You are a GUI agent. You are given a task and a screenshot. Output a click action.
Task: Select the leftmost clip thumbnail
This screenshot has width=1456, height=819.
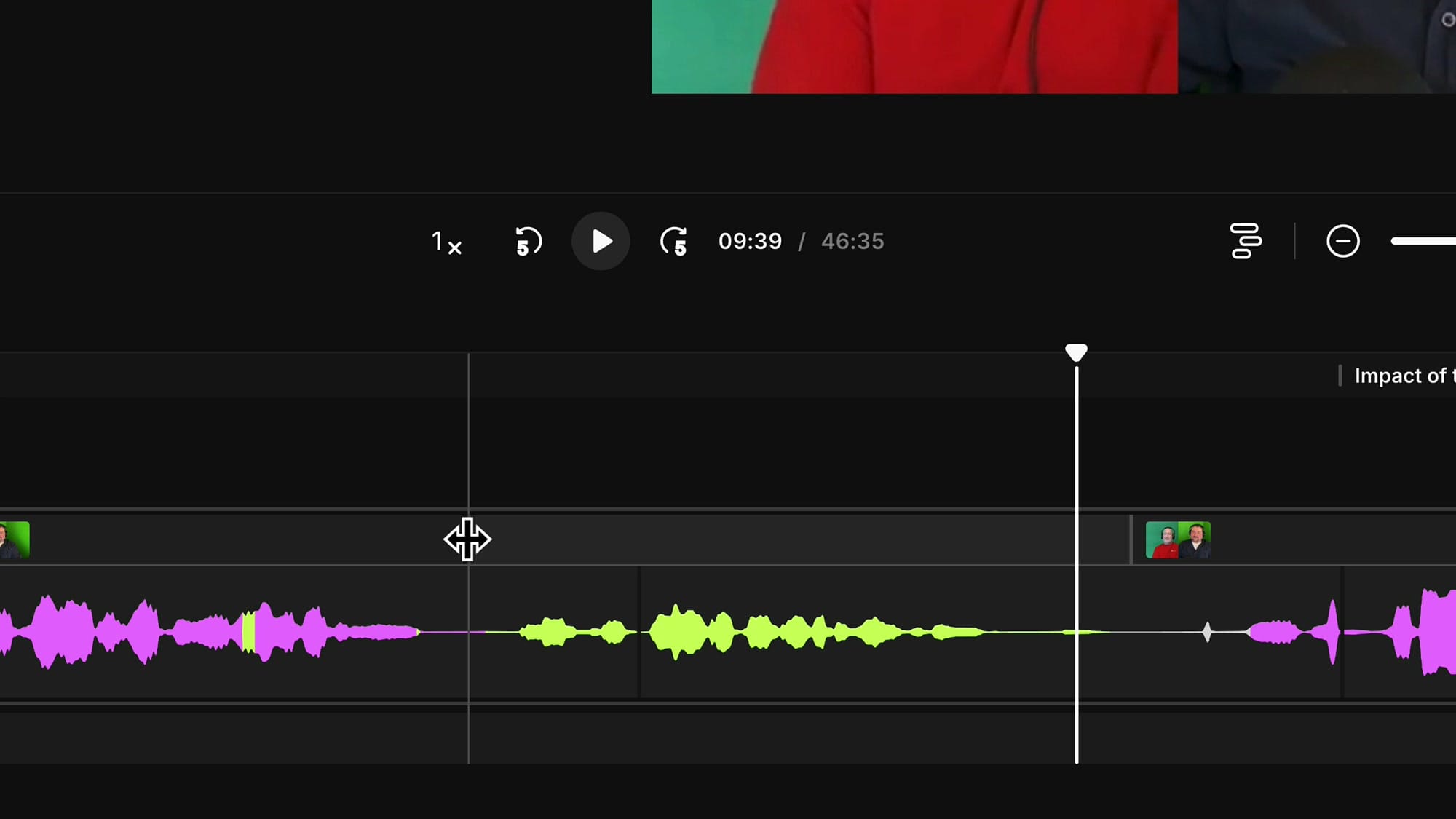[x=11, y=539]
